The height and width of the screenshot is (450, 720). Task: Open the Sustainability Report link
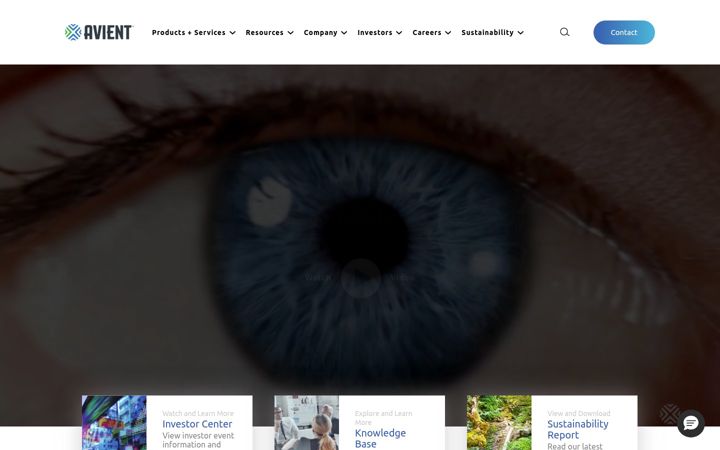pyautogui.click(x=578, y=429)
